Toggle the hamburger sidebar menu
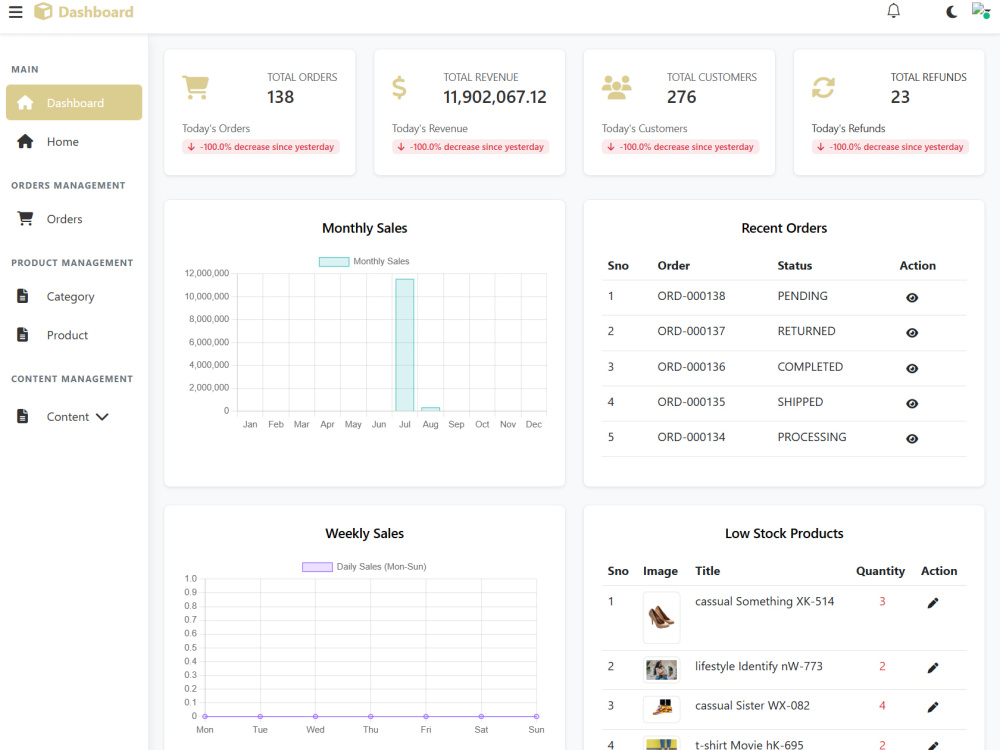The height and width of the screenshot is (750, 1000). tap(15, 12)
